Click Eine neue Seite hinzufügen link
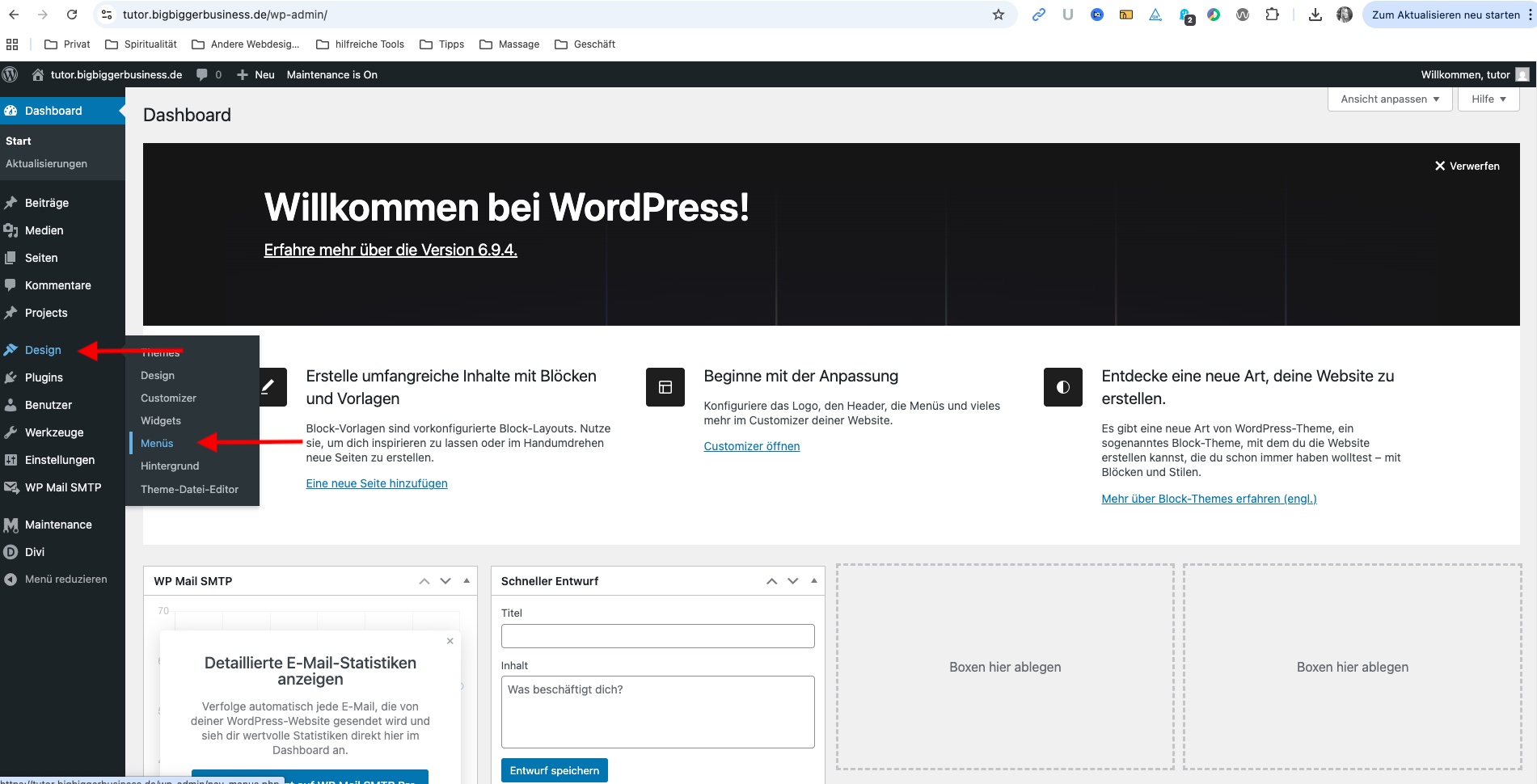The image size is (1537, 784). 377,483
